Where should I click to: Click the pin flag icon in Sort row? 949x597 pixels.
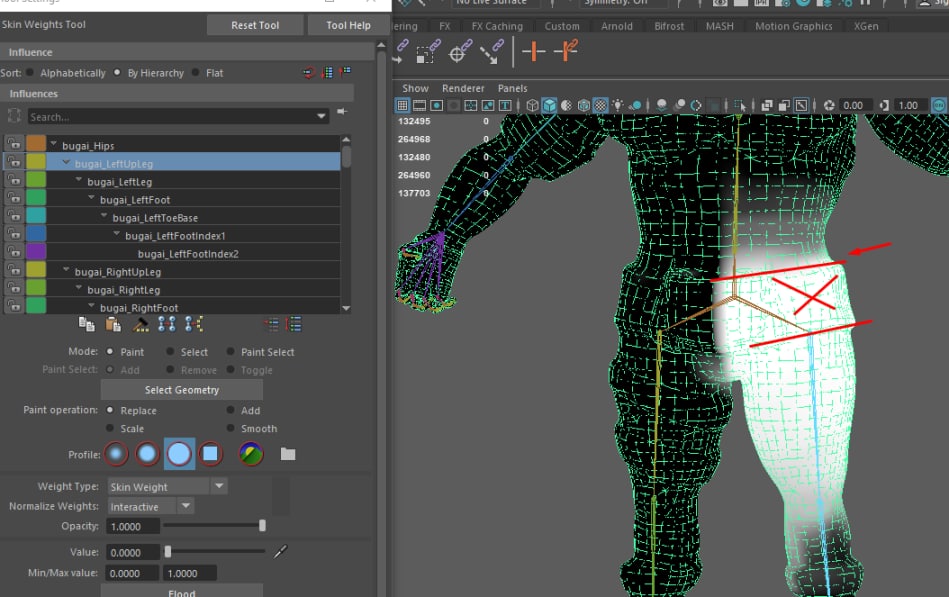(346, 72)
